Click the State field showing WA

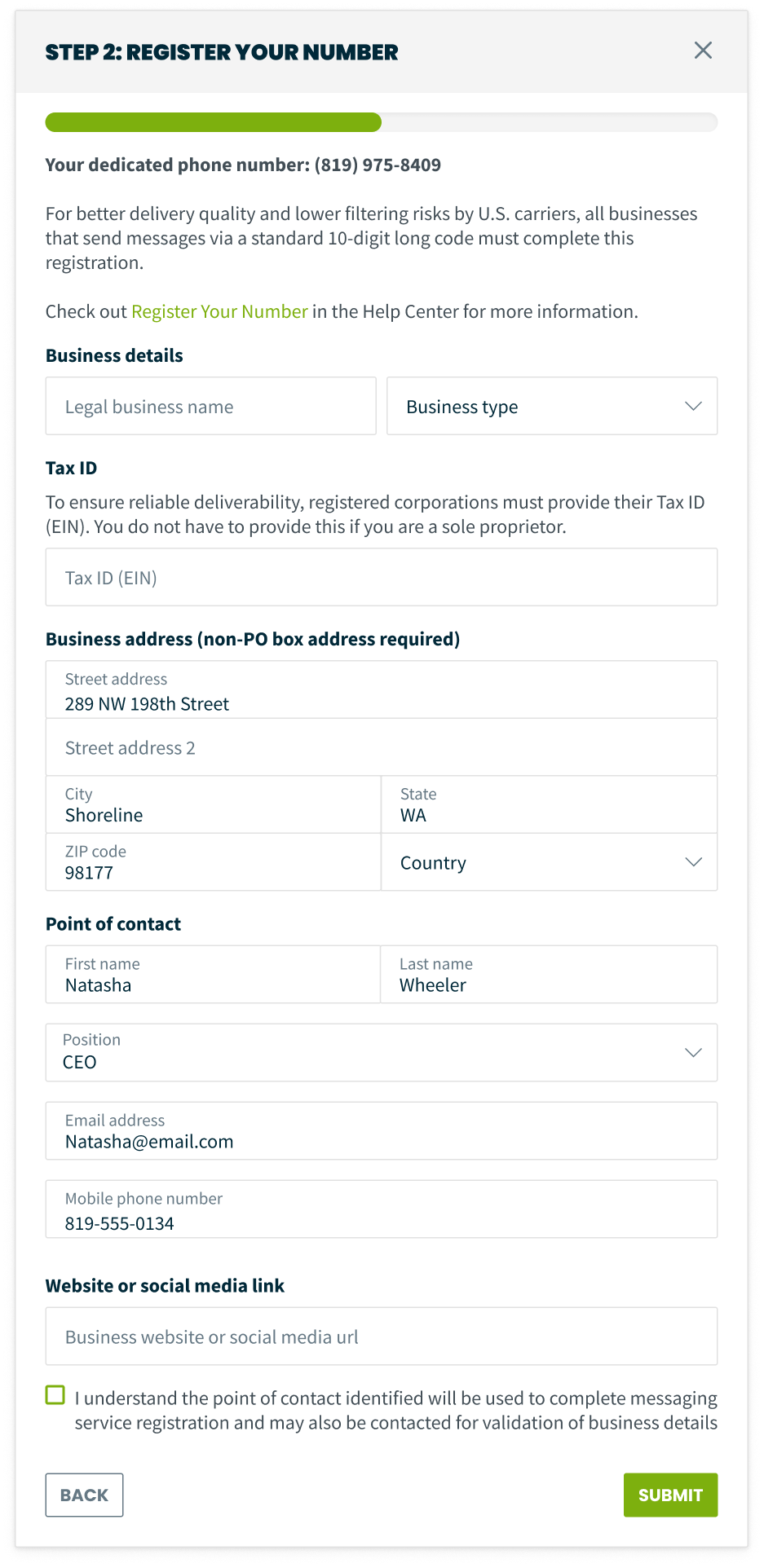pos(549,805)
